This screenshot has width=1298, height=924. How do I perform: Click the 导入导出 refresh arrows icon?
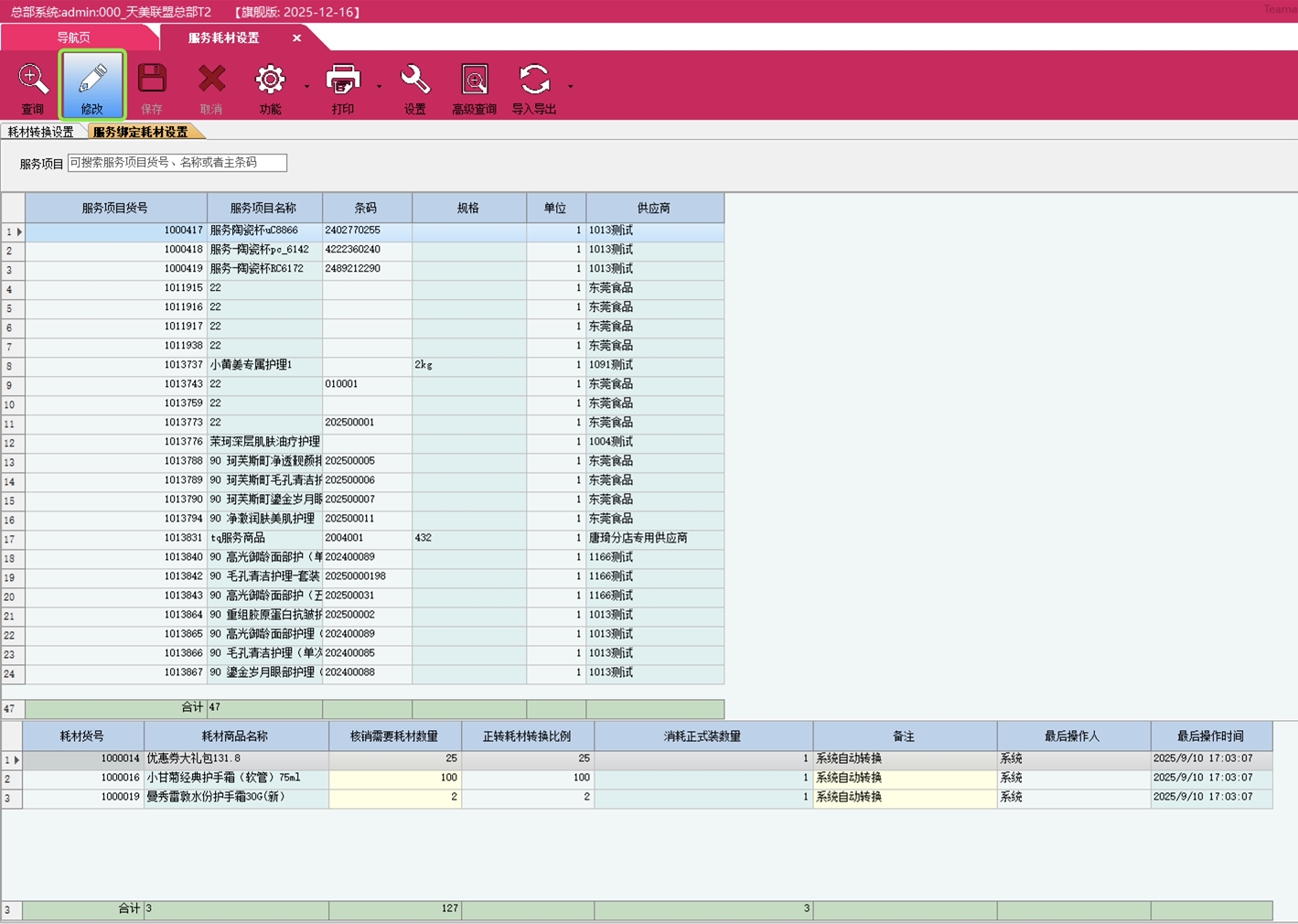(x=534, y=81)
